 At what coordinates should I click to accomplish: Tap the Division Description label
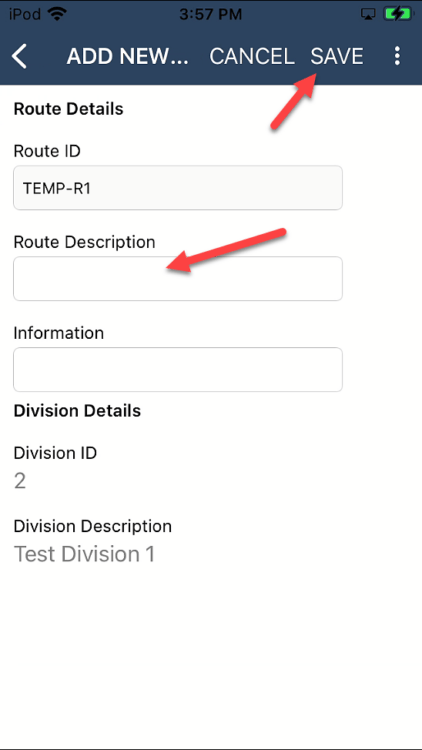click(92, 526)
